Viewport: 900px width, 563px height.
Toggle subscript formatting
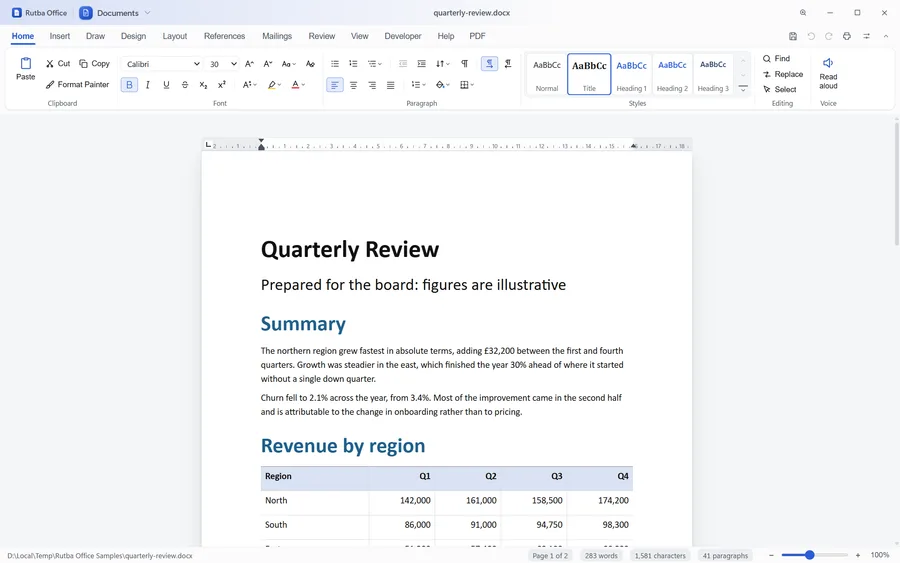coord(203,85)
